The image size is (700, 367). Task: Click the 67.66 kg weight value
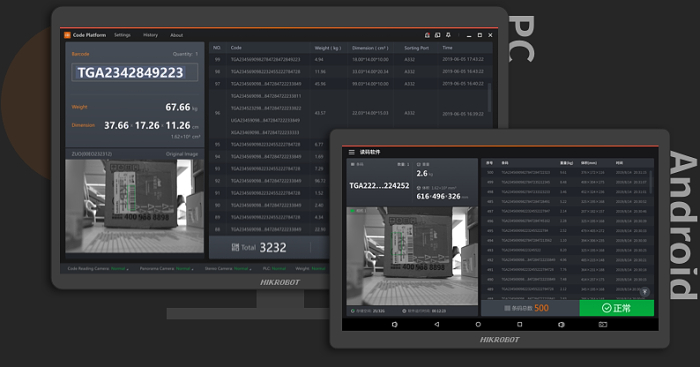[181, 107]
